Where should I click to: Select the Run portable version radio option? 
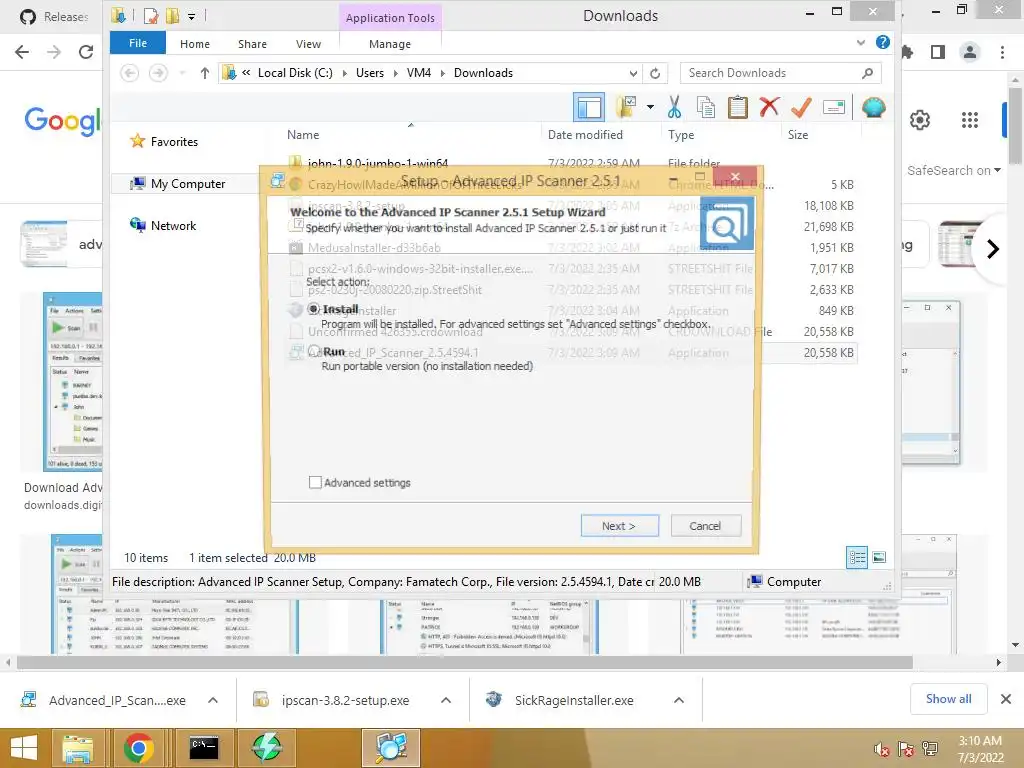point(314,351)
